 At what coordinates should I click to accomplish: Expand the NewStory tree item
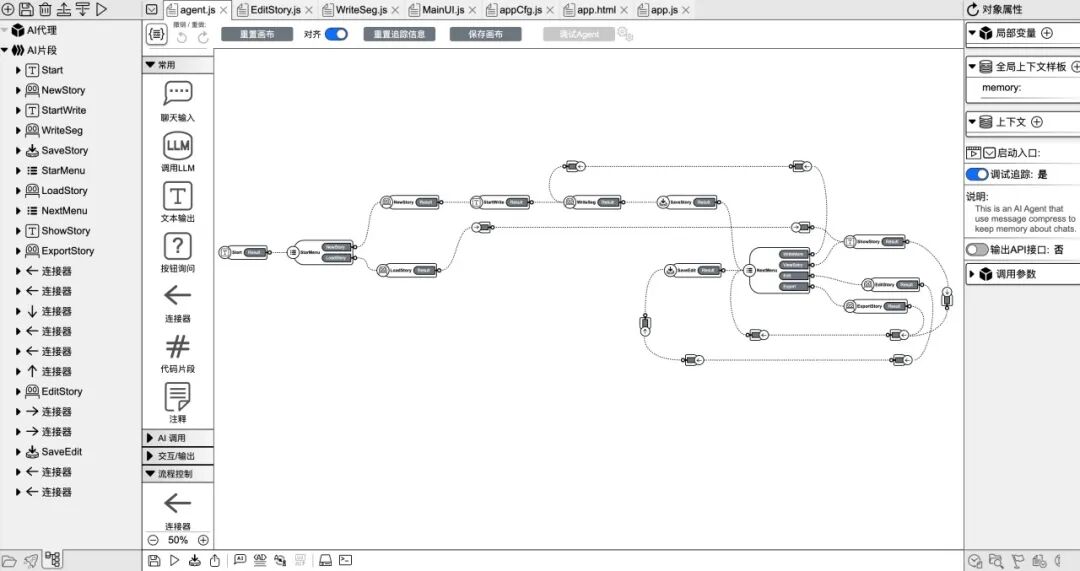click(19, 90)
